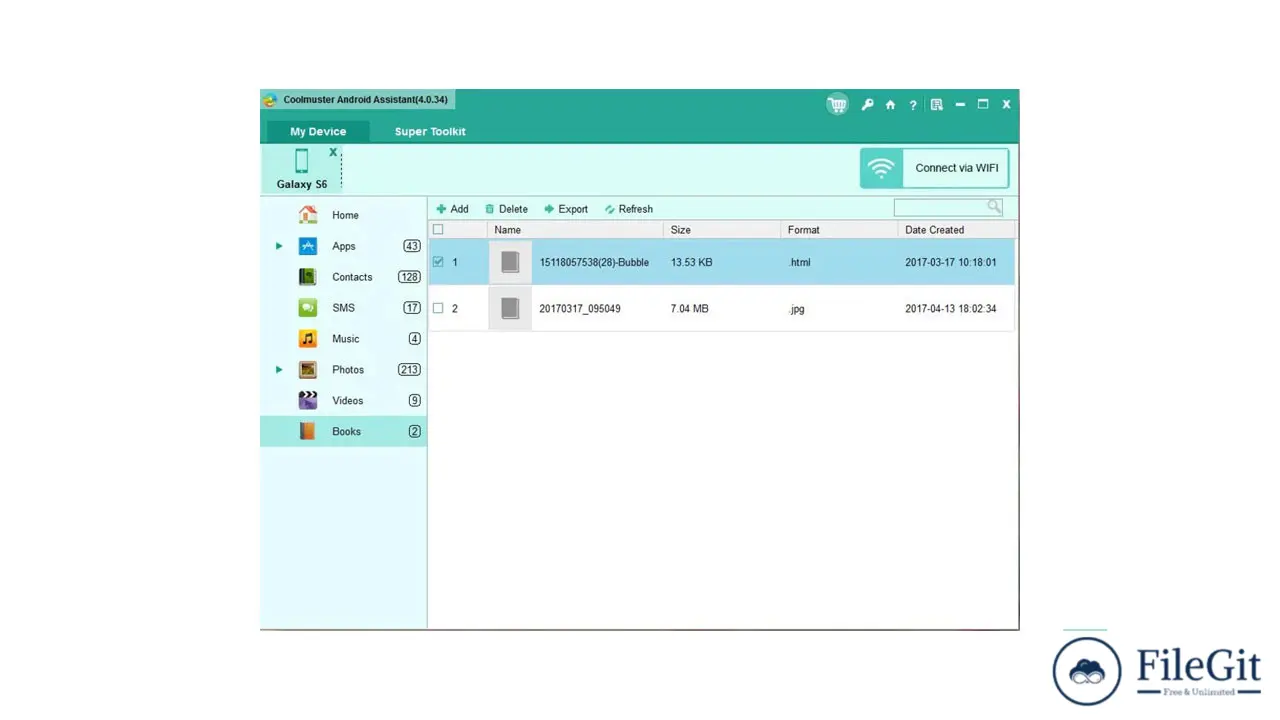Click size value 7.04 MB
Image resolution: width=1280 pixels, height=720 pixels.
click(690, 308)
